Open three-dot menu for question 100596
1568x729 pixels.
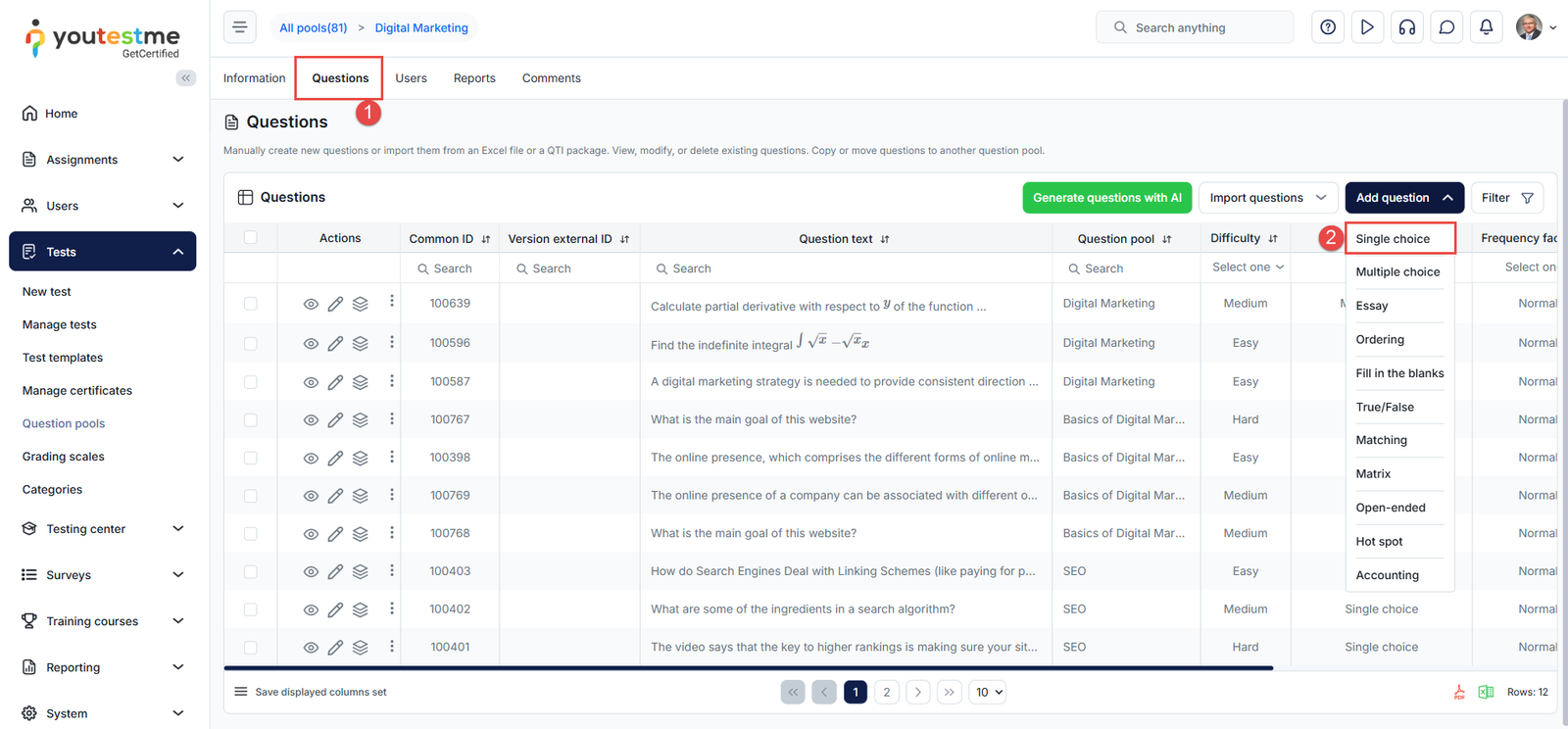[x=392, y=342]
